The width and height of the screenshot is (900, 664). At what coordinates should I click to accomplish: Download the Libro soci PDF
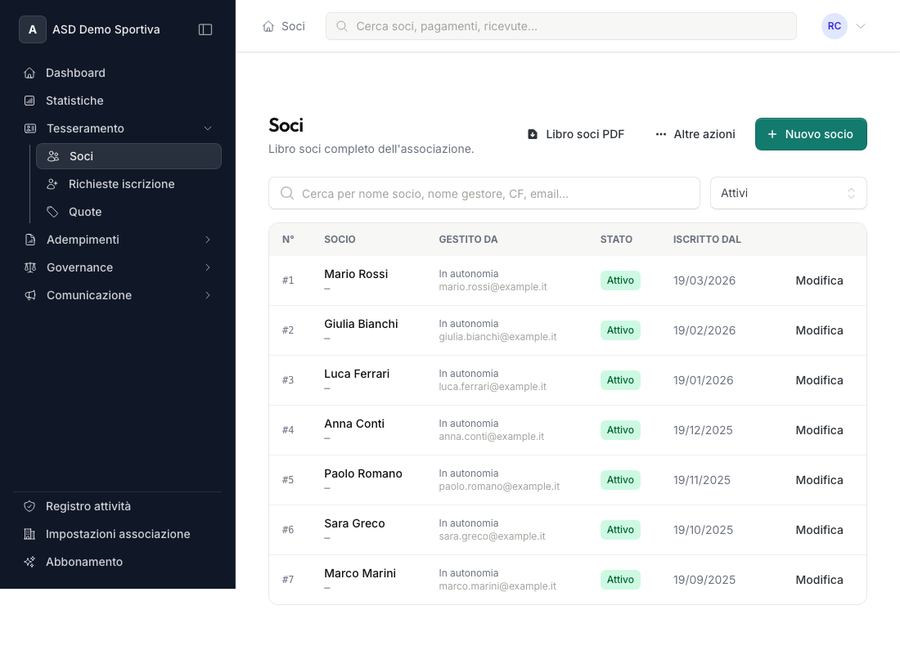click(x=576, y=134)
